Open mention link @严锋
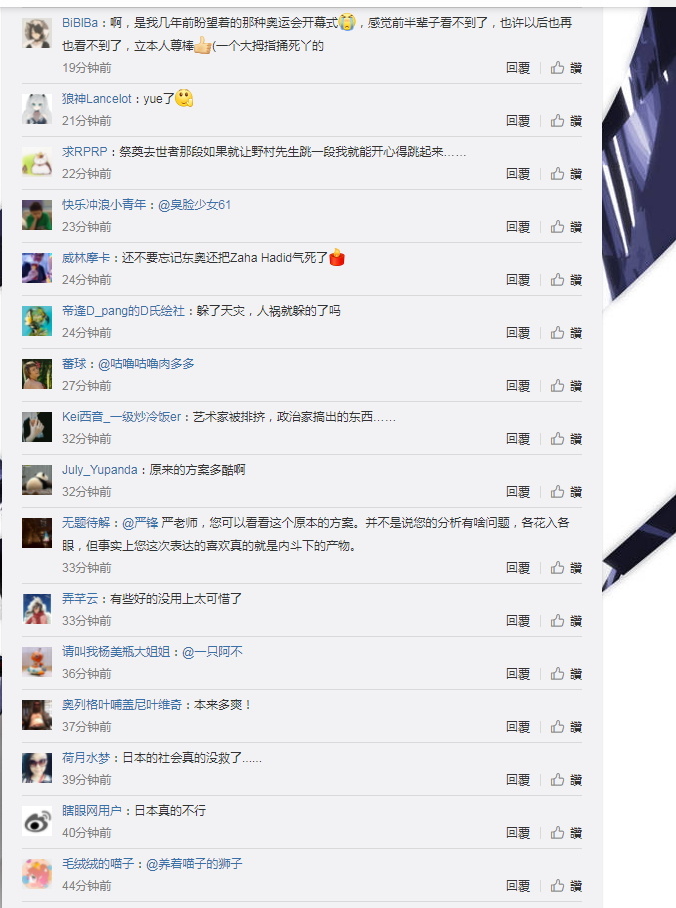The width and height of the screenshot is (676, 908). pos(140,523)
